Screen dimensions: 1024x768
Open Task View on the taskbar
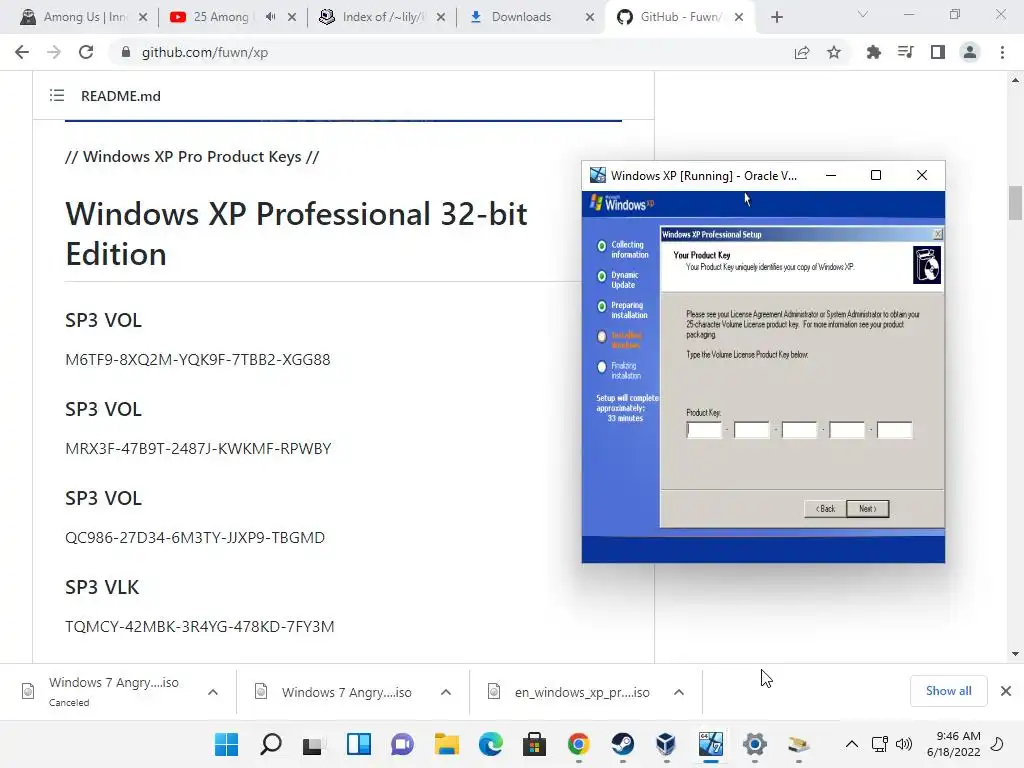[314, 744]
